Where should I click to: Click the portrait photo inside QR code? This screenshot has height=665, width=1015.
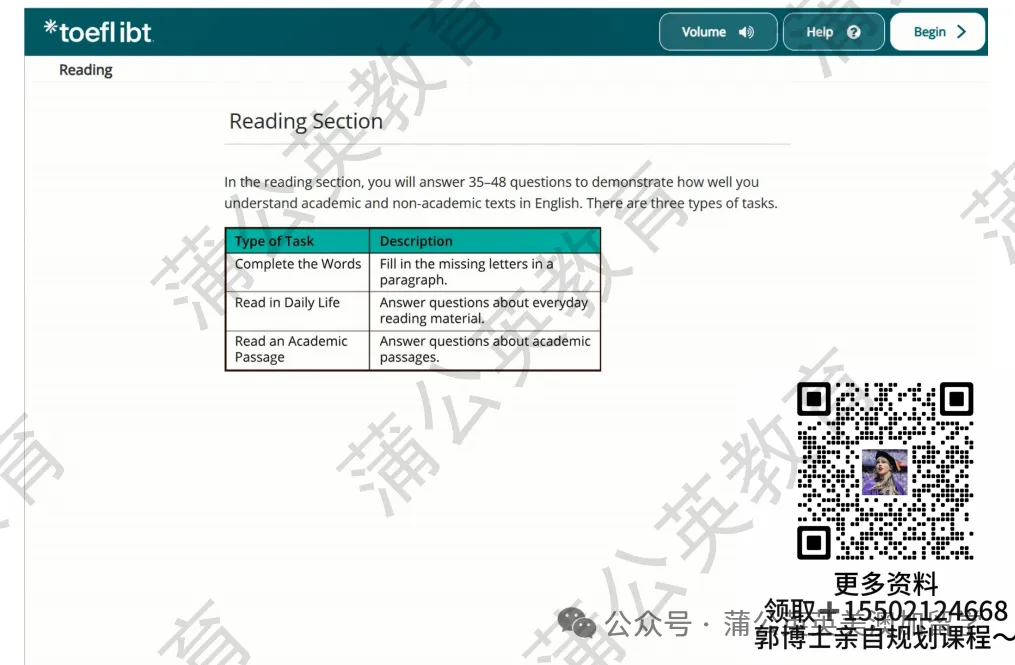click(885, 473)
